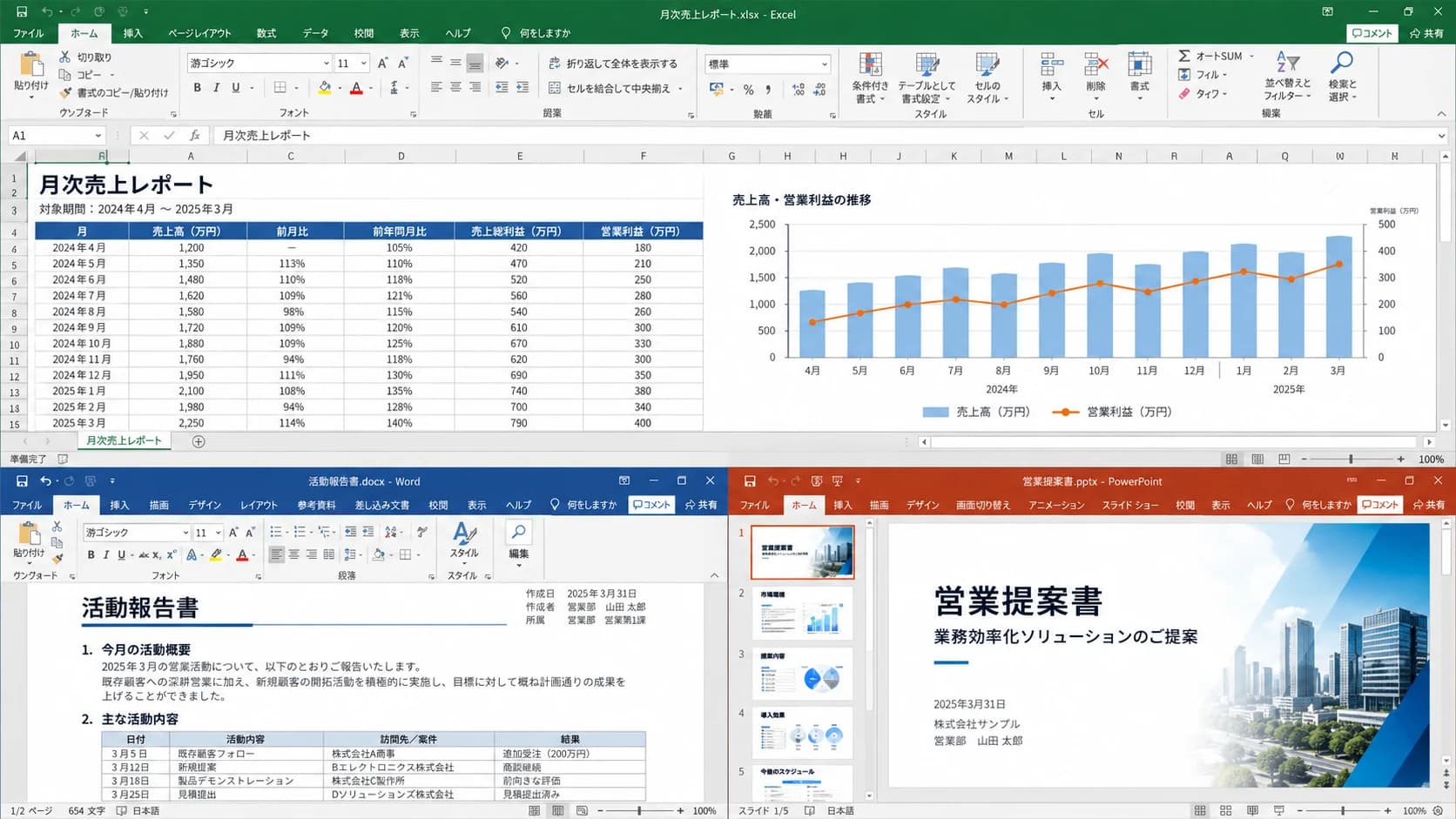Image resolution: width=1456 pixels, height=819 pixels.
Task: Click Excel fill color bucket icon
Action: [325, 88]
